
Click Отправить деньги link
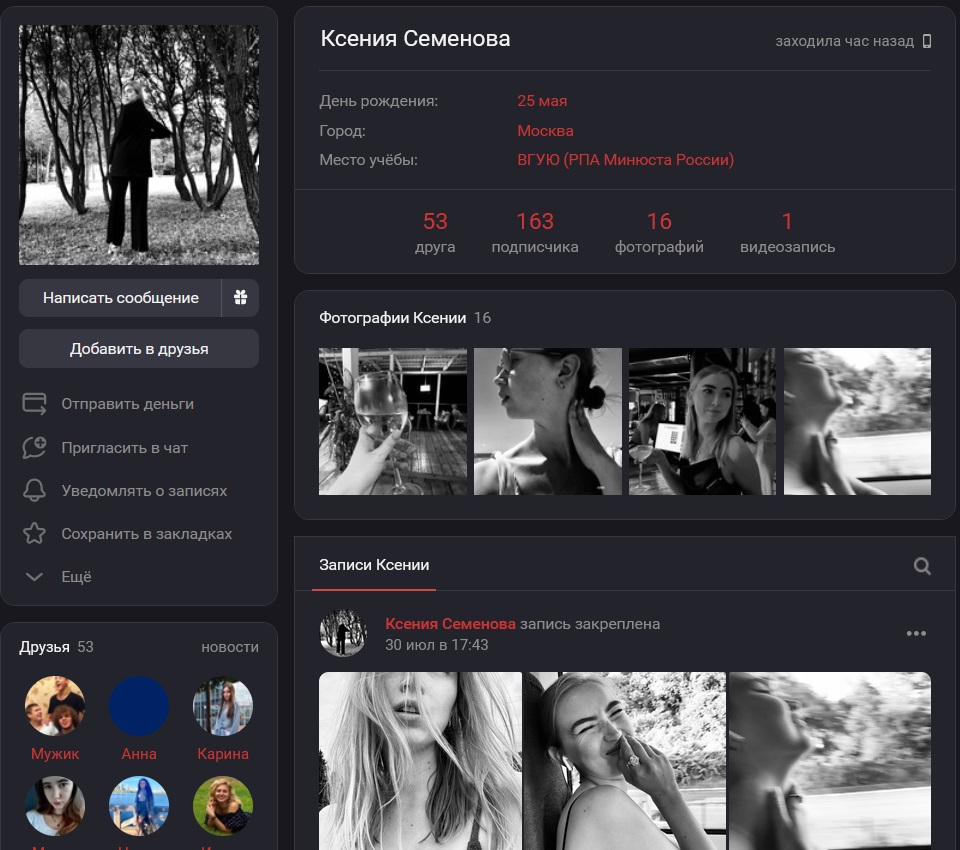tap(127, 404)
